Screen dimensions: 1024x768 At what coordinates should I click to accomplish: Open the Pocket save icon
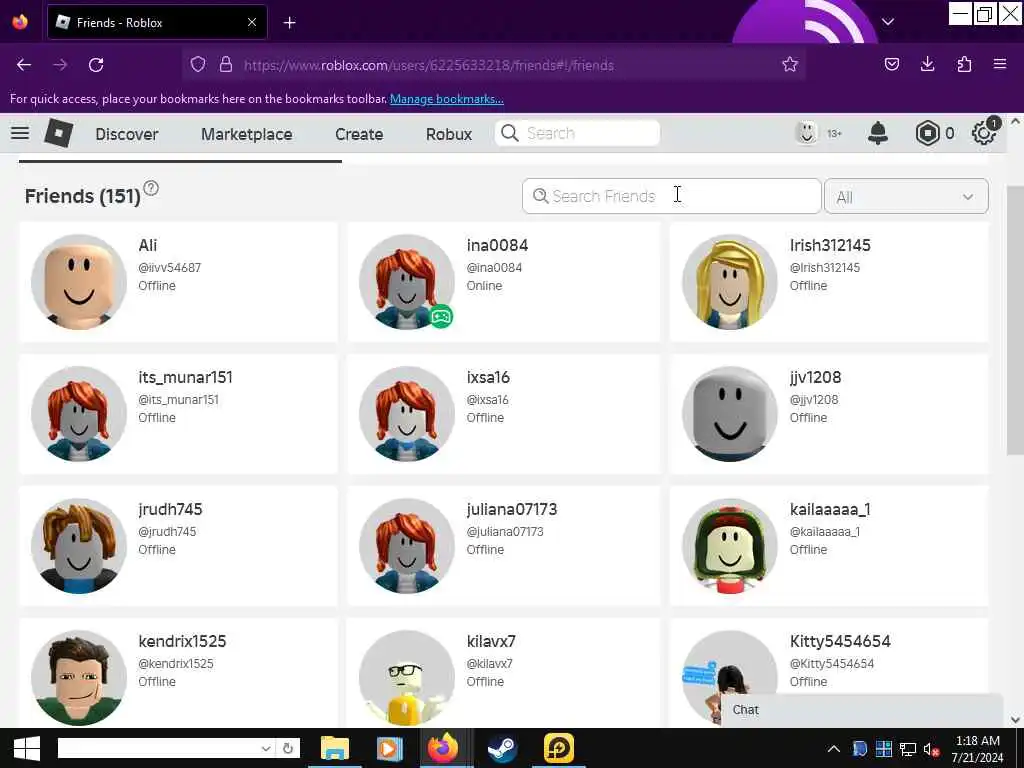(x=891, y=64)
